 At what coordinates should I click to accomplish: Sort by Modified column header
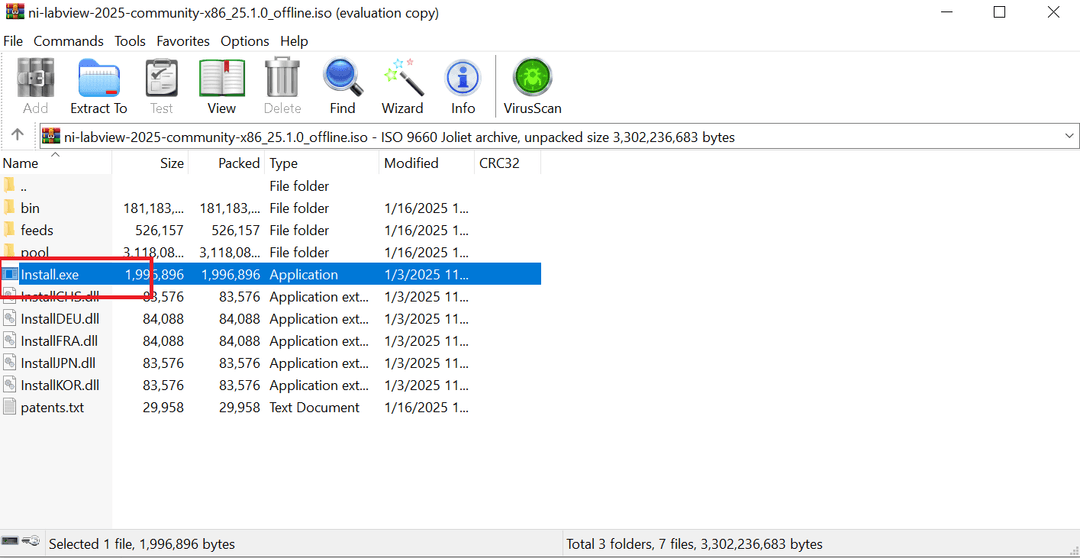point(411,163)
